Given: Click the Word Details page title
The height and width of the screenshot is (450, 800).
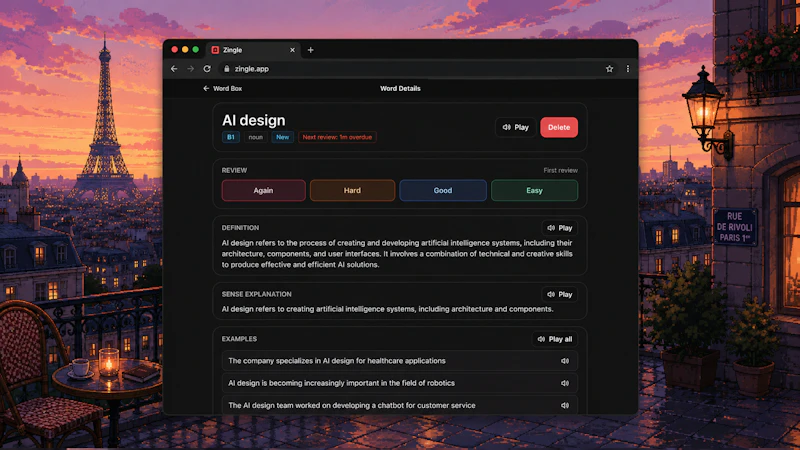Looking at the screenshot, I should pos(400,88).
